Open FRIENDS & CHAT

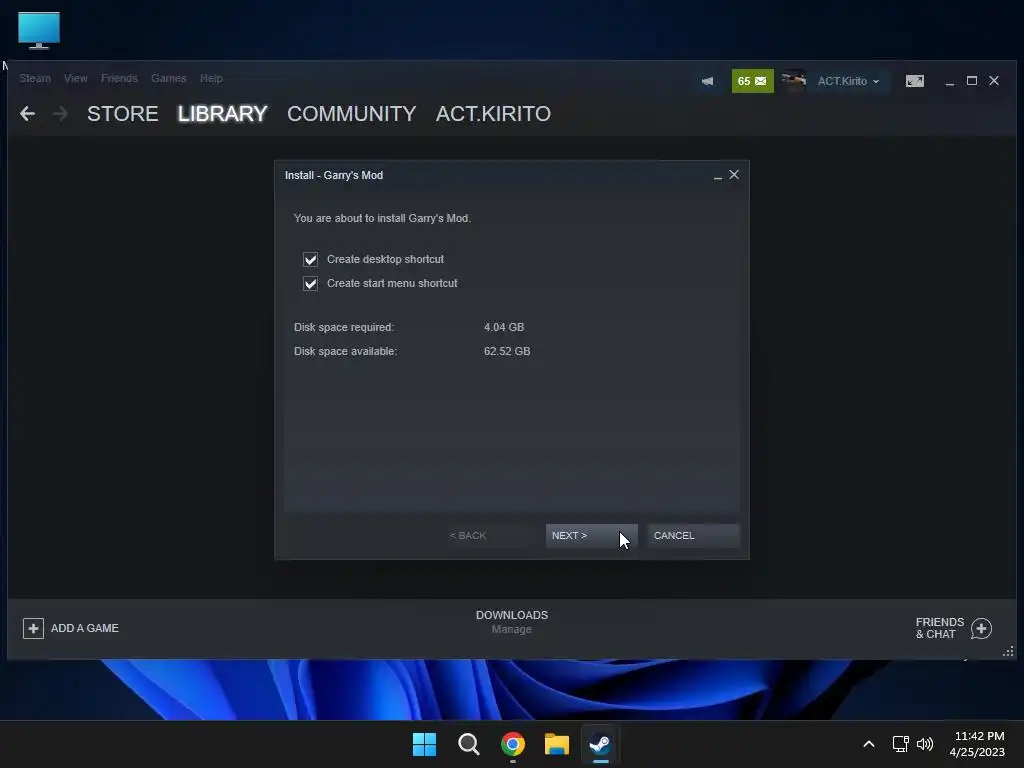940,628
